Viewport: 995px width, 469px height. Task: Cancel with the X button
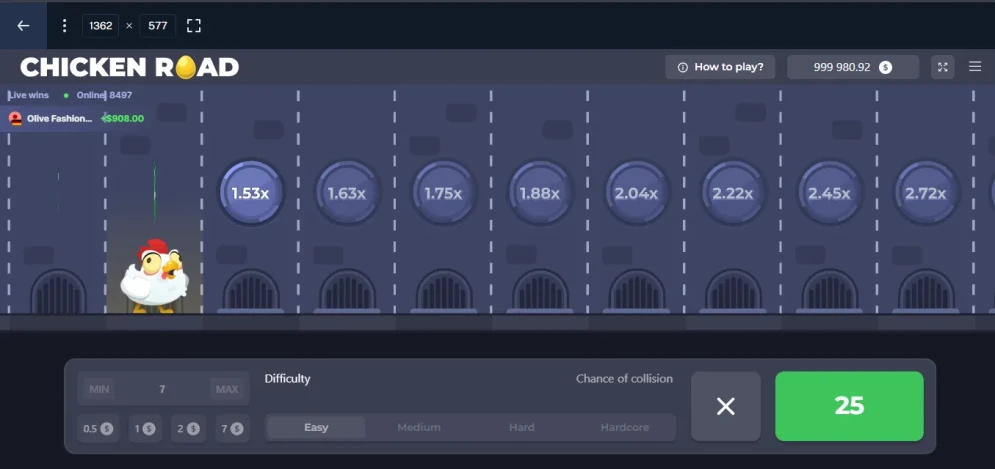tap(726, 406)
